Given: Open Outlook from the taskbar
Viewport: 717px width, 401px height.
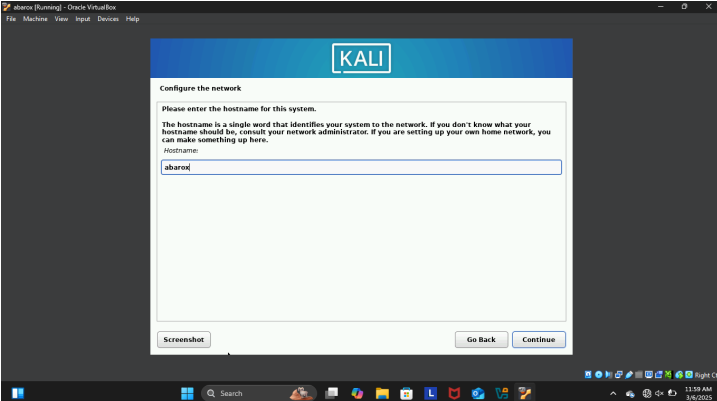Looking at the screenshot, I should 478,393.
